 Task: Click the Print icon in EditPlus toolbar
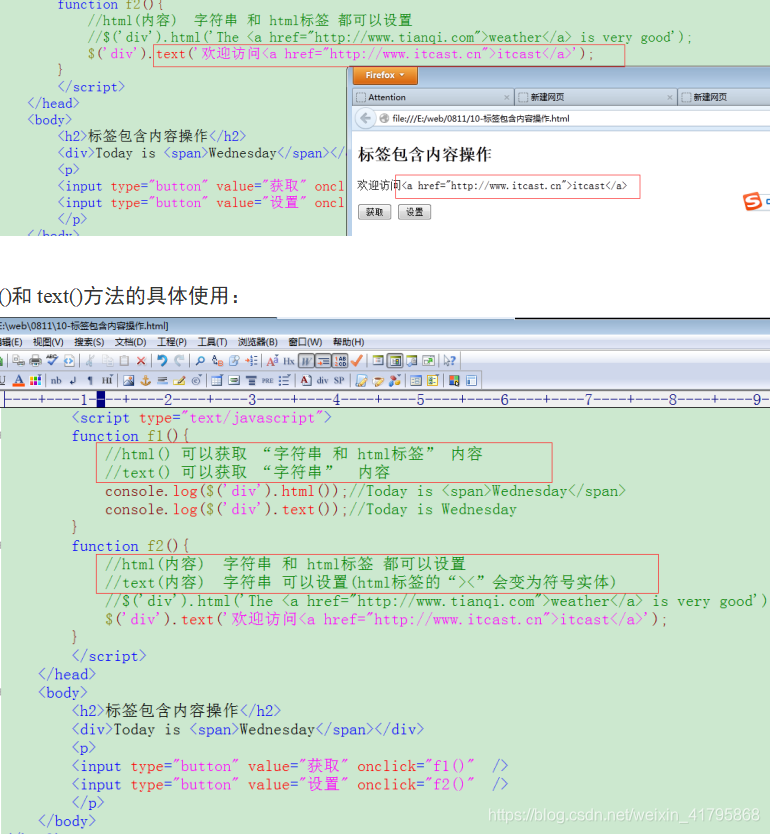coord(35,361)
